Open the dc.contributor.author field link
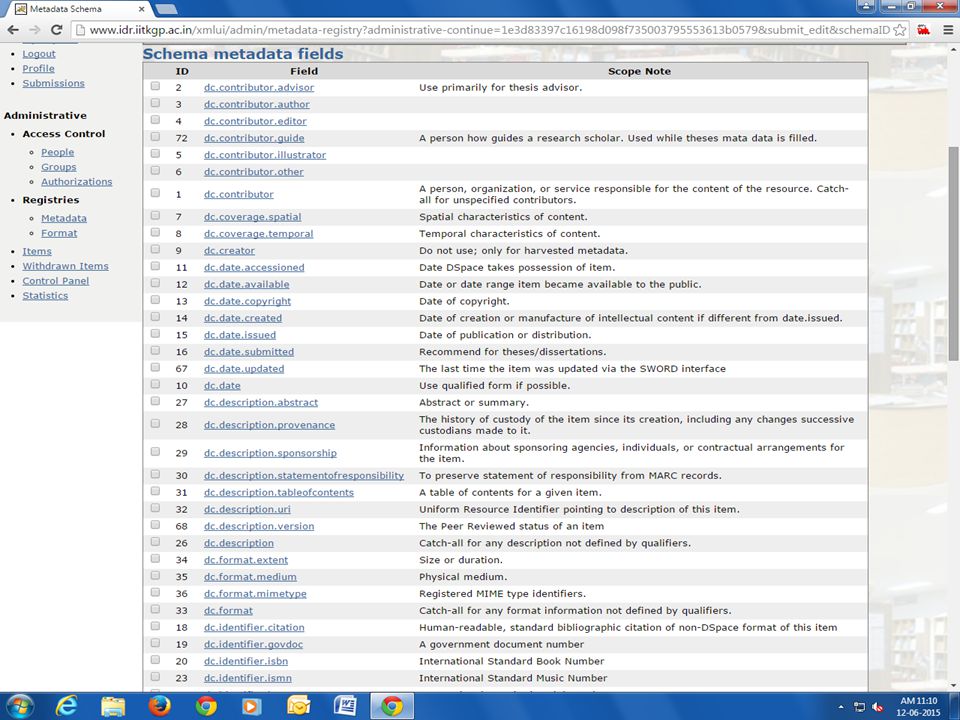 tap(257, 105)
